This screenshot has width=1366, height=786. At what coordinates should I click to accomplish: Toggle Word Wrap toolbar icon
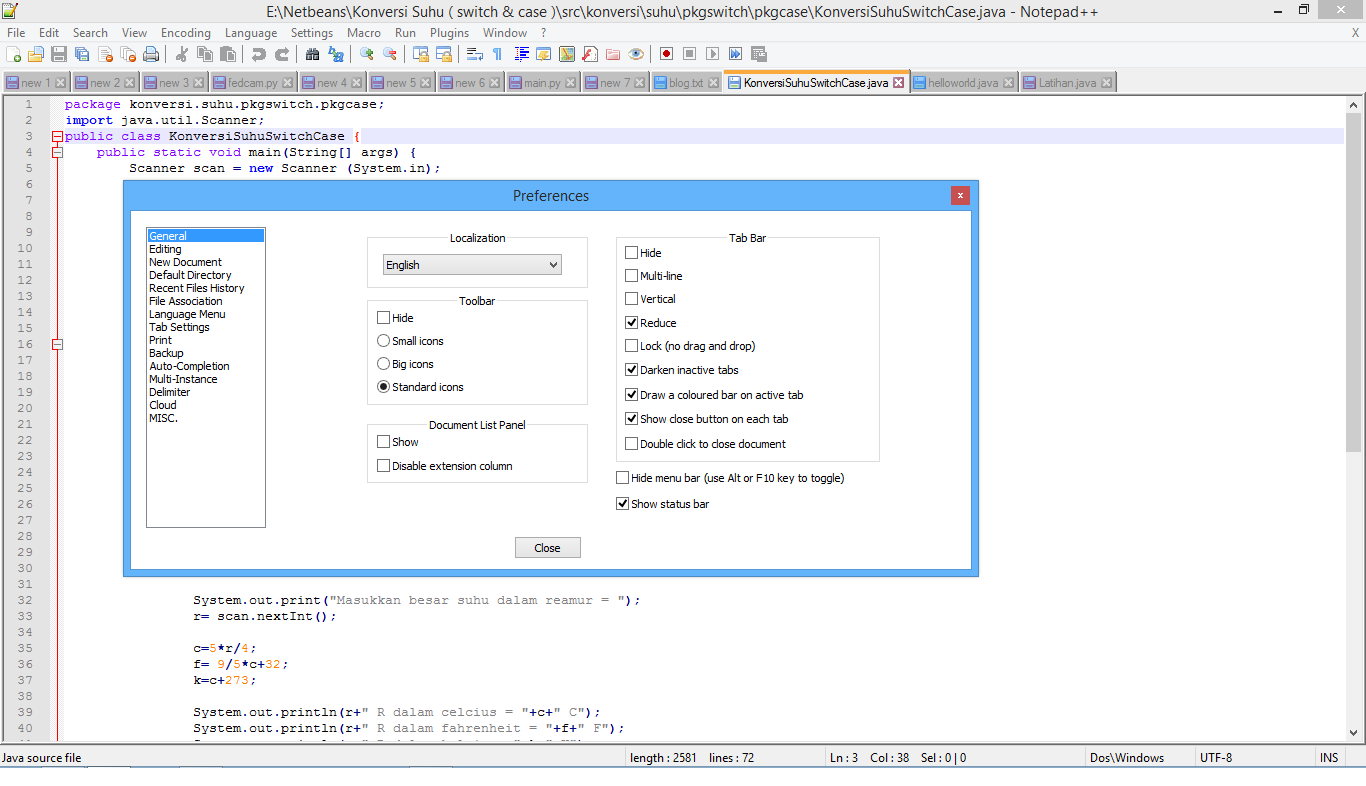coord(474,54)
